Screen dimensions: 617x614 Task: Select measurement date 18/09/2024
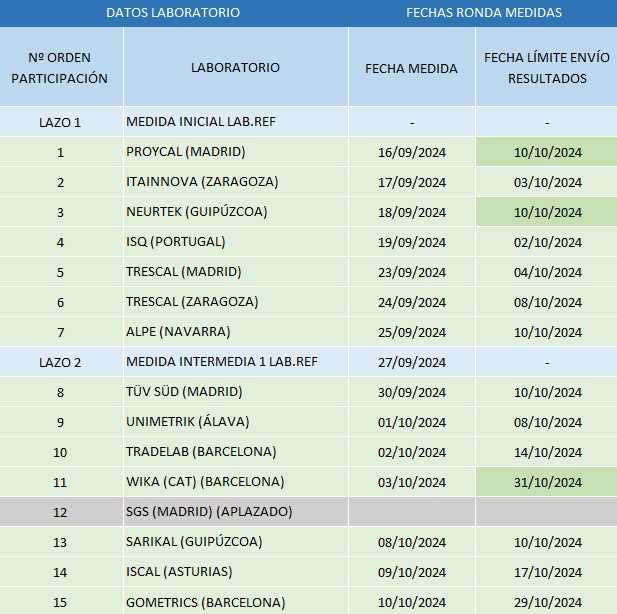coord(412,212)
